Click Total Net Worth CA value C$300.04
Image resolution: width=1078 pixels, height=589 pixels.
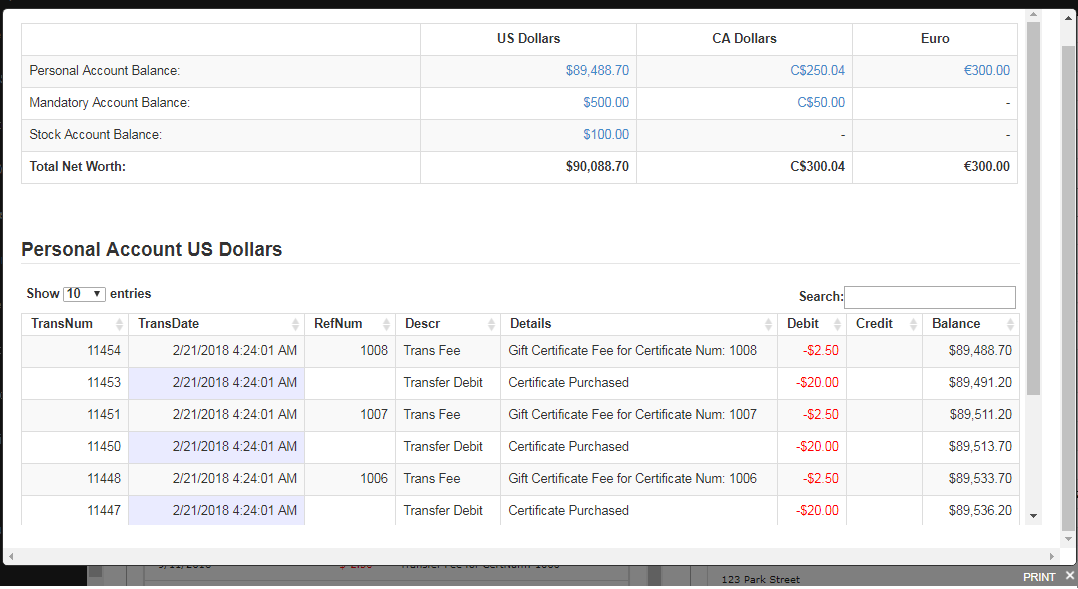click(x=817, y=166)
